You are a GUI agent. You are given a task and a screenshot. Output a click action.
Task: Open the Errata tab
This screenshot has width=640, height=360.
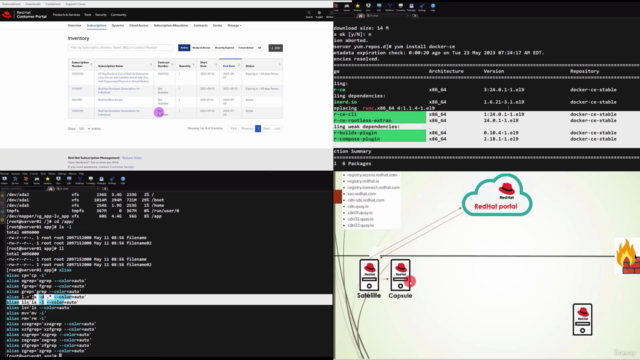218,25
